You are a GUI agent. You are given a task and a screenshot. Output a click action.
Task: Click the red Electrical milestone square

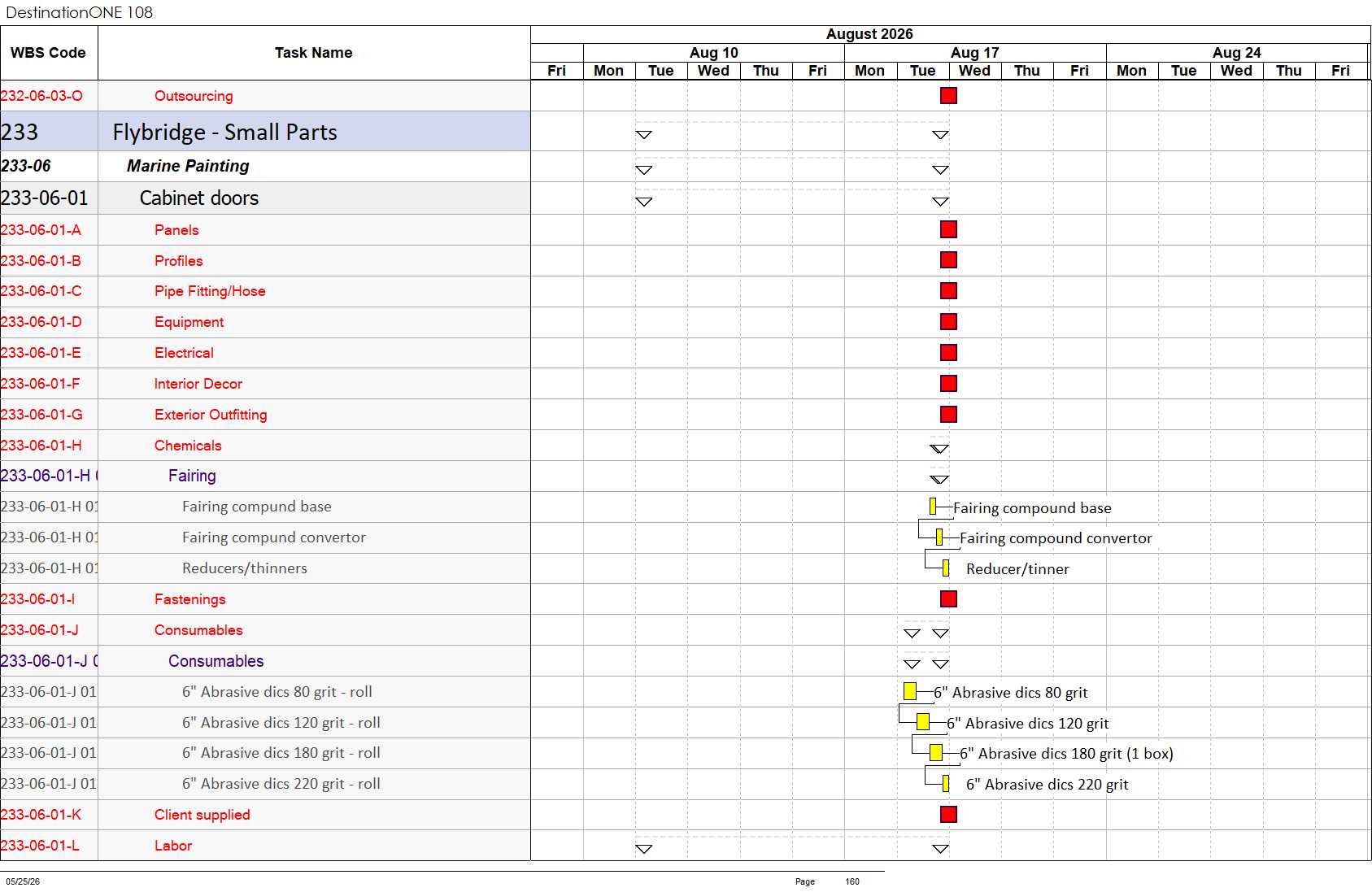click(948, 353)
